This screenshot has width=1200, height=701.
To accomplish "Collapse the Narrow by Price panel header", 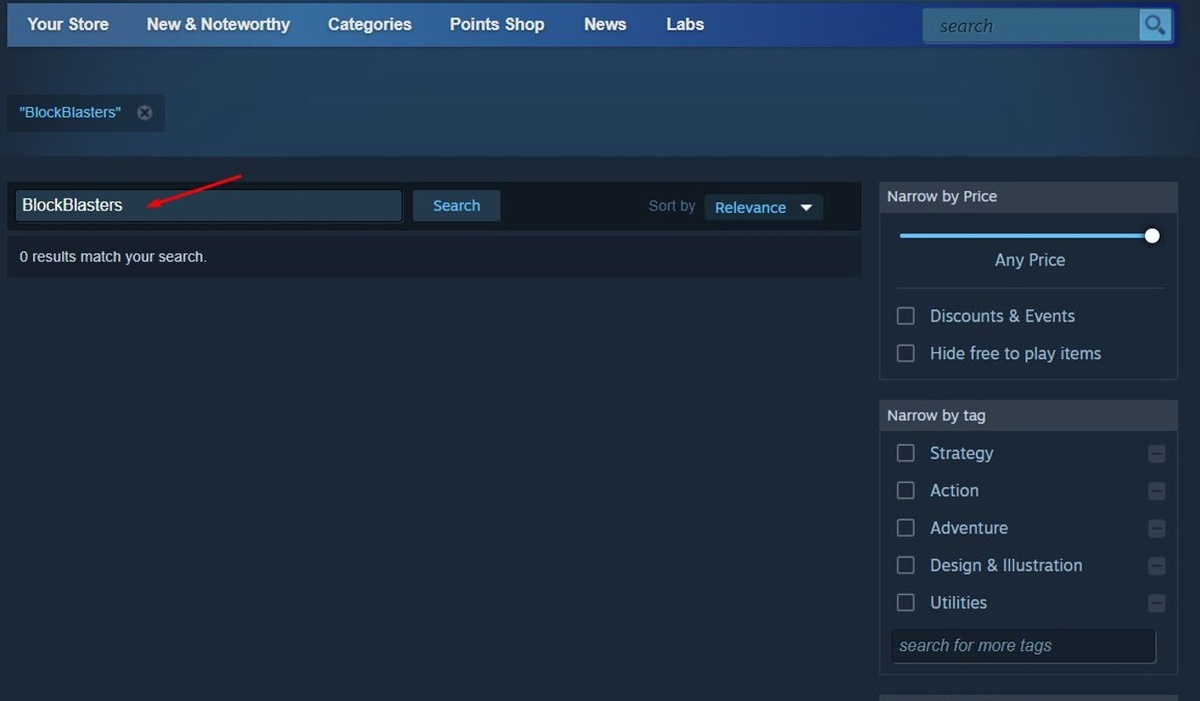I will pyautogui.click(x=1028, y=196).
